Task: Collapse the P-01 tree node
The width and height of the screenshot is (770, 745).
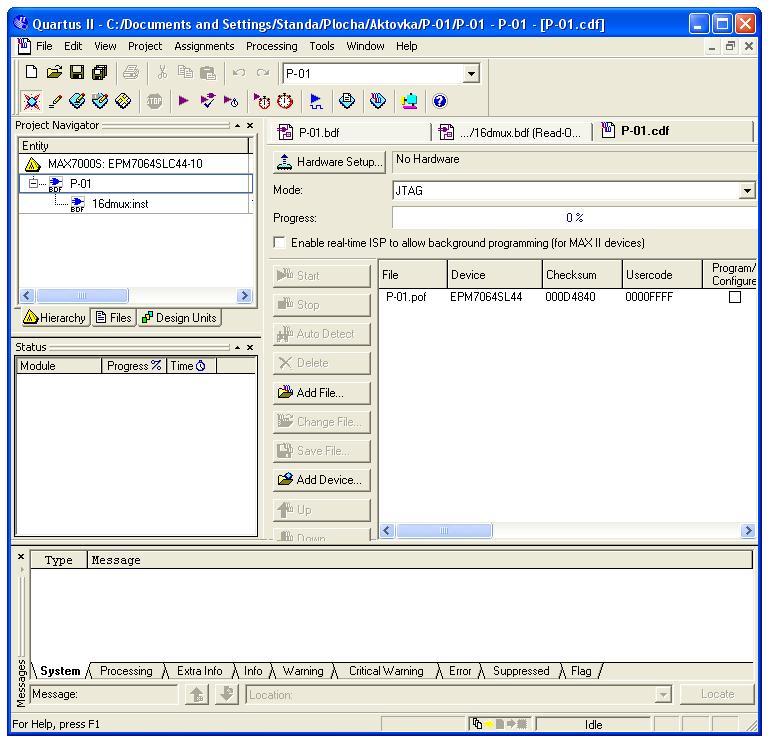Action: pyautogui.click(x=33, y=183)
